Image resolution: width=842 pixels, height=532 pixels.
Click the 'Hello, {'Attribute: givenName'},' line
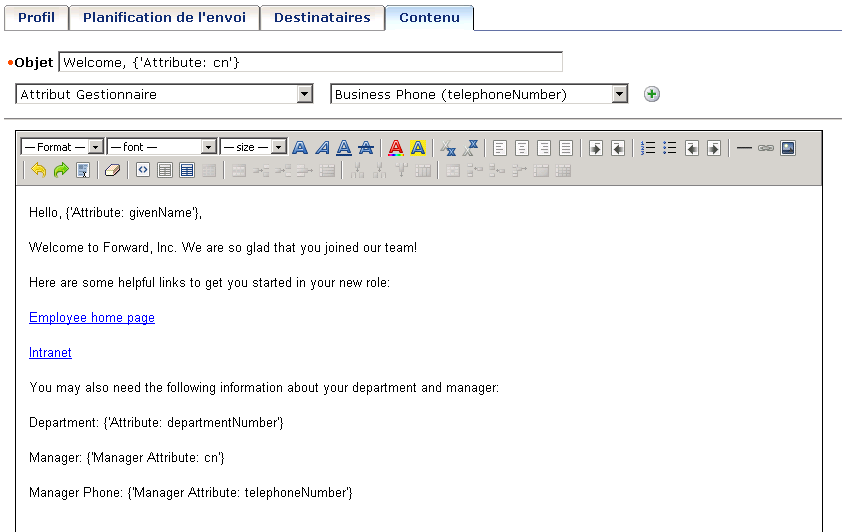pos(115,213)
